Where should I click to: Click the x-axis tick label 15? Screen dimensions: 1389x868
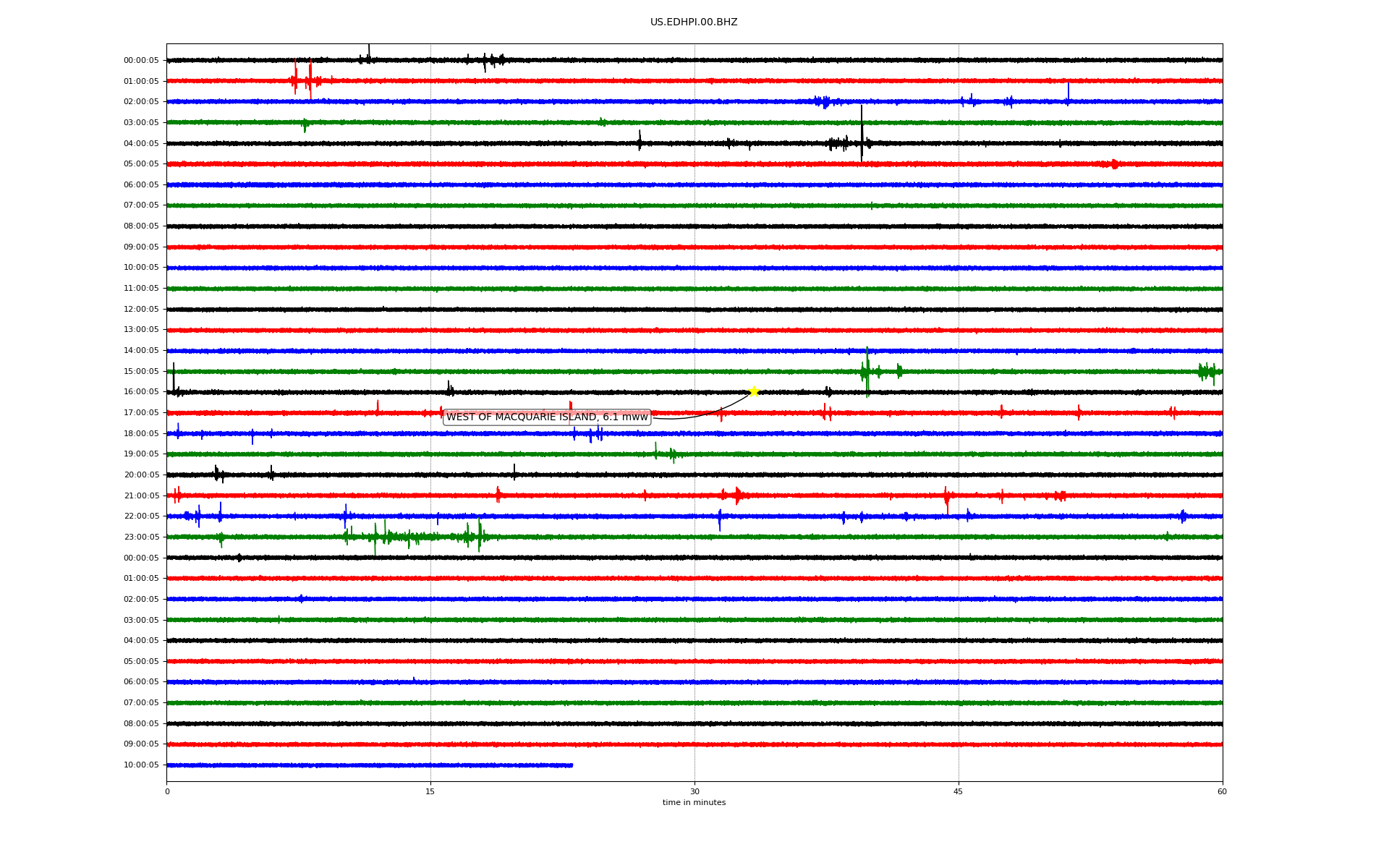coord(430,791)
